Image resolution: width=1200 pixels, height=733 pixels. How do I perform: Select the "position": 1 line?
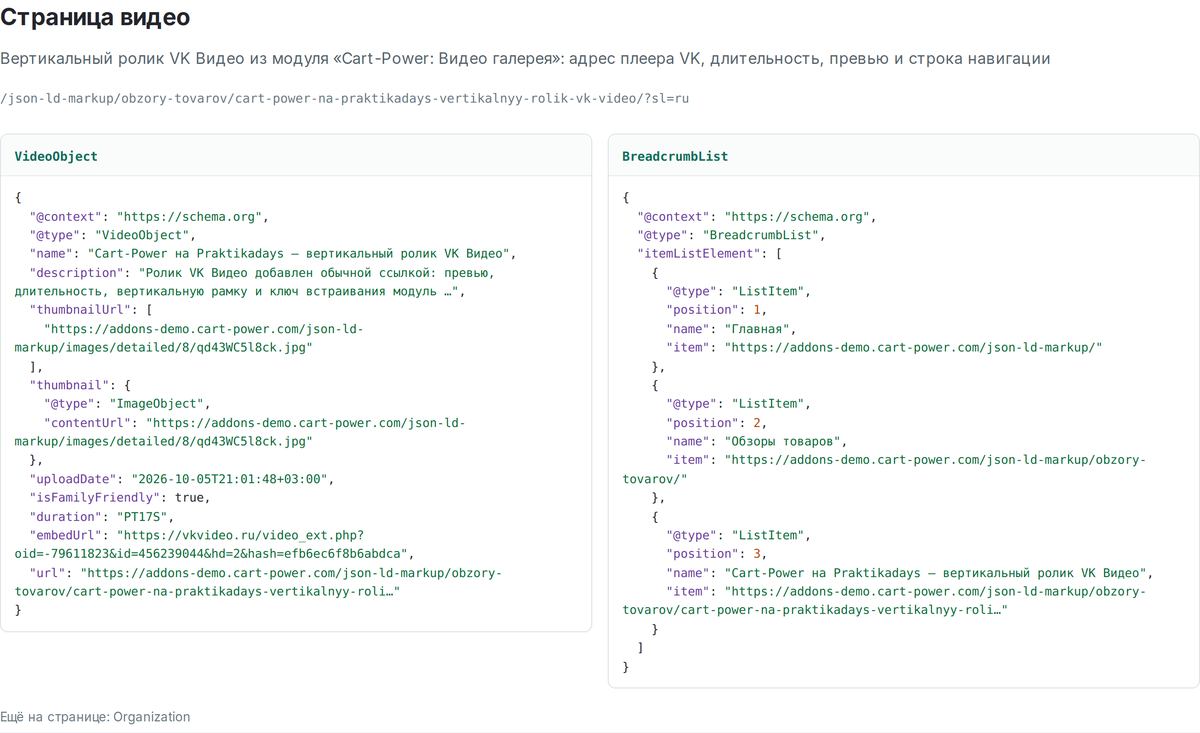(x=718, y=310)
